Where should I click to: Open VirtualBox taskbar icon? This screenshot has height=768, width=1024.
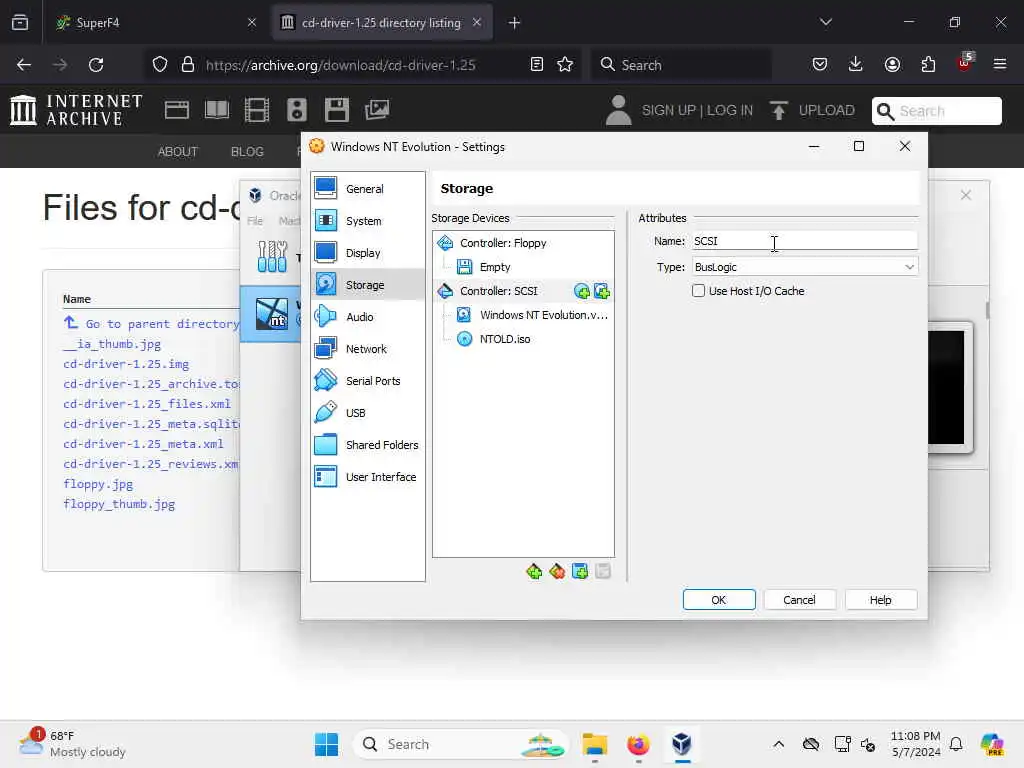[x=682, y=744]
